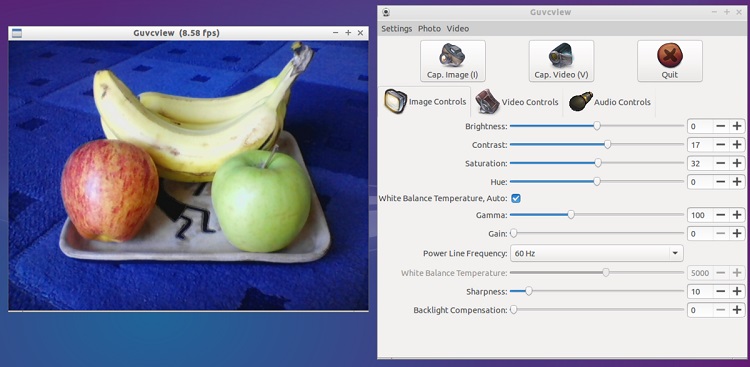Decrease Hue with the minus button

721,182
